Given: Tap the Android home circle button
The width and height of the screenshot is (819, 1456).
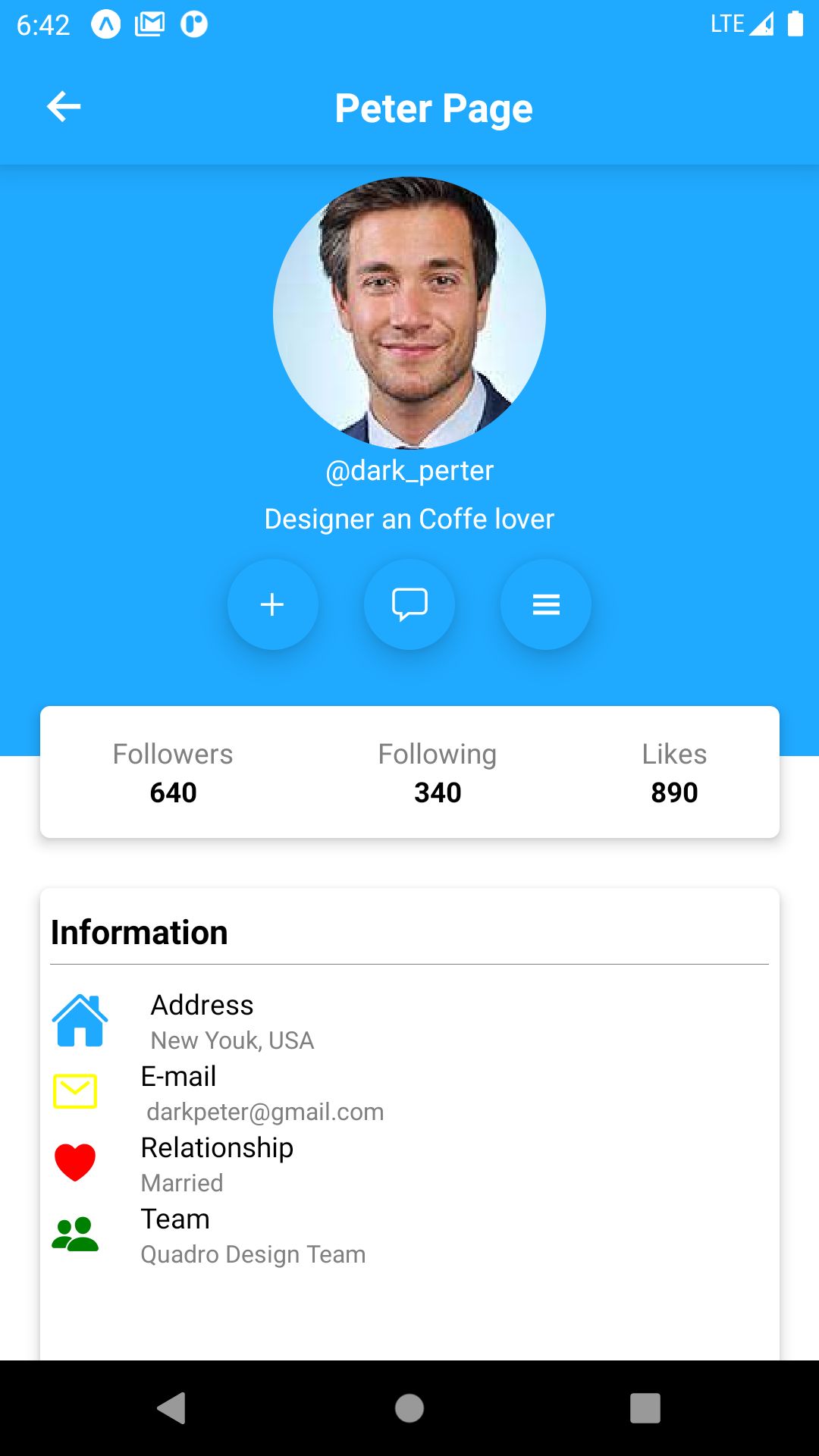Looking at the screenshot, I should [409, 1408].
